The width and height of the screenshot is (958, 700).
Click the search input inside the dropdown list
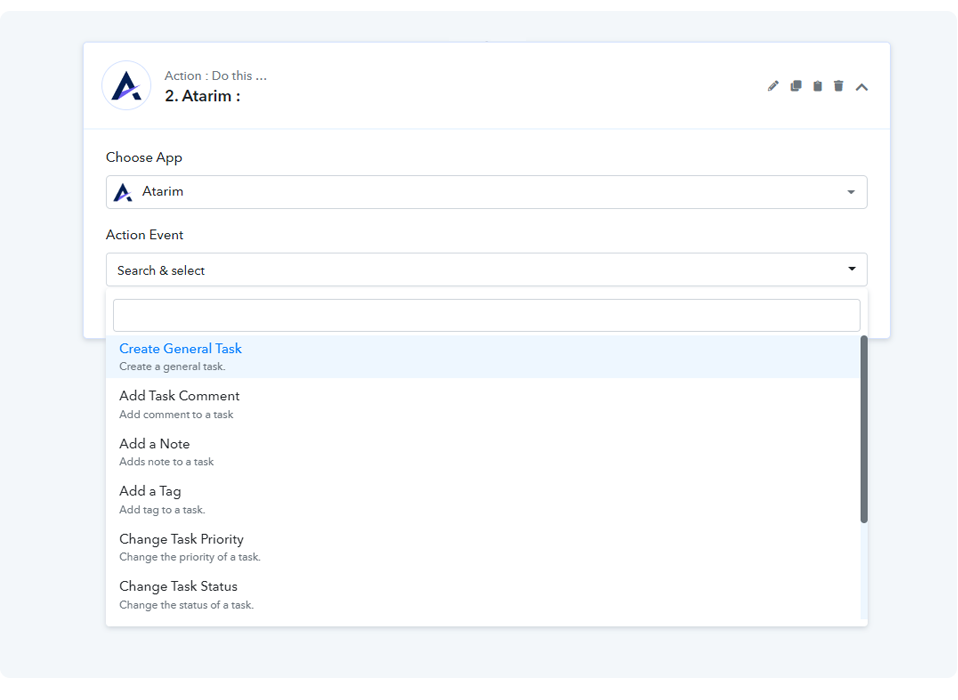tap(486, 315)
